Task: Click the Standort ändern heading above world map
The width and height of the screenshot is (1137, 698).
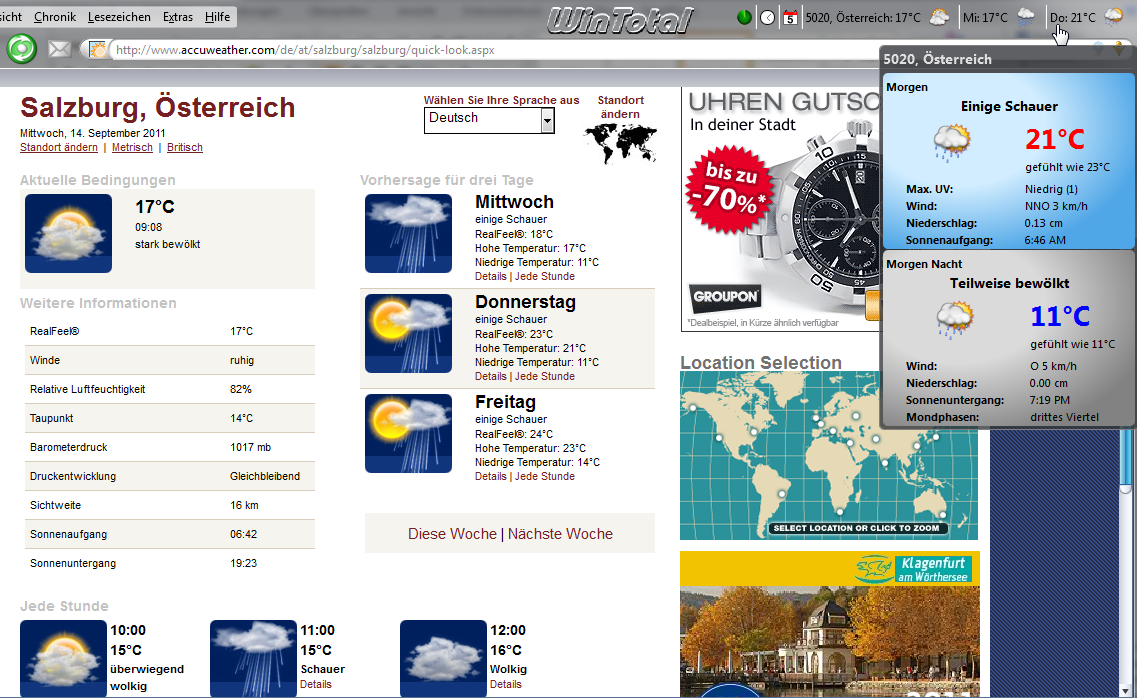Action: [621, 107]
